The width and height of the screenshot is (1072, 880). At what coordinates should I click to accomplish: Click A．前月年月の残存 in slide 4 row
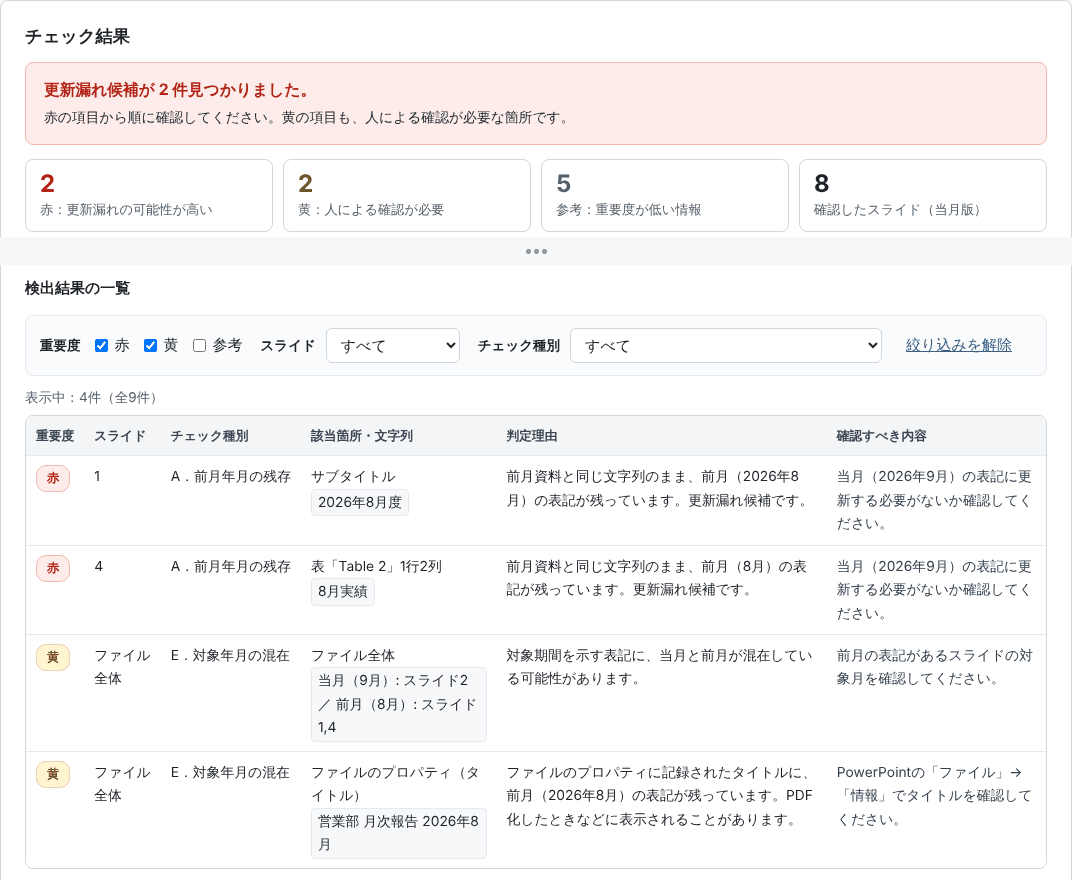230,566
